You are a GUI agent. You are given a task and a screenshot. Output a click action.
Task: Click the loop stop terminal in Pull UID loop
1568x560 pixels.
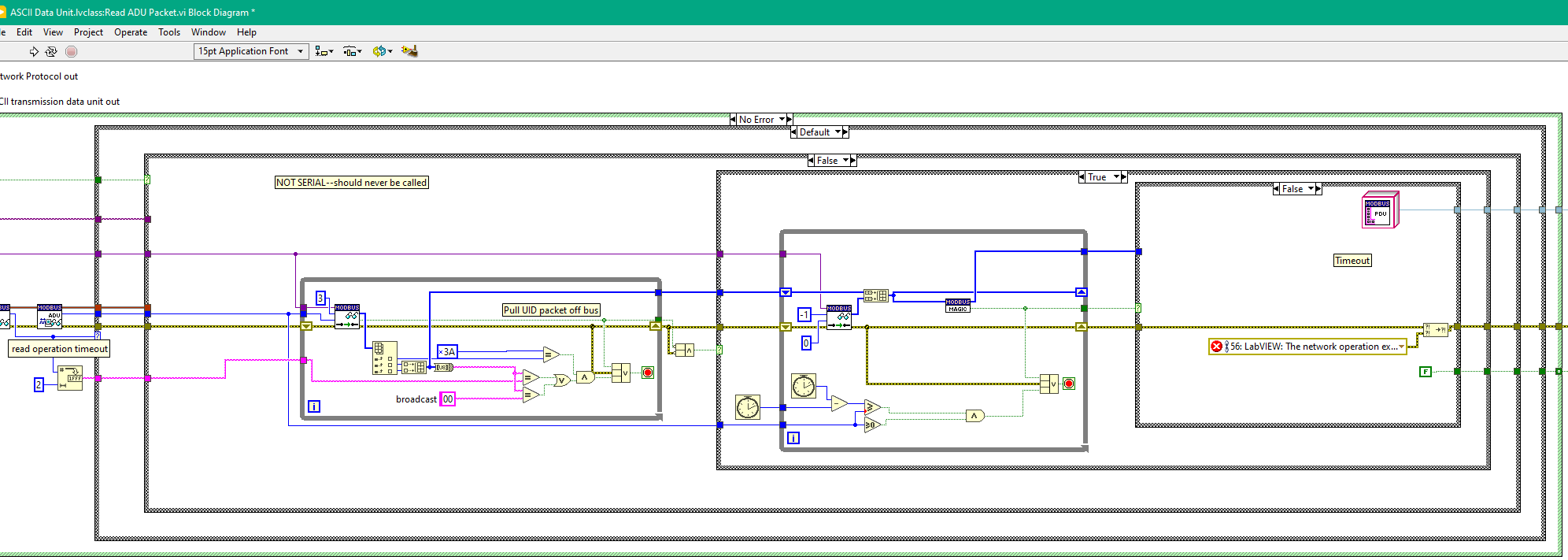pos(648,373)
